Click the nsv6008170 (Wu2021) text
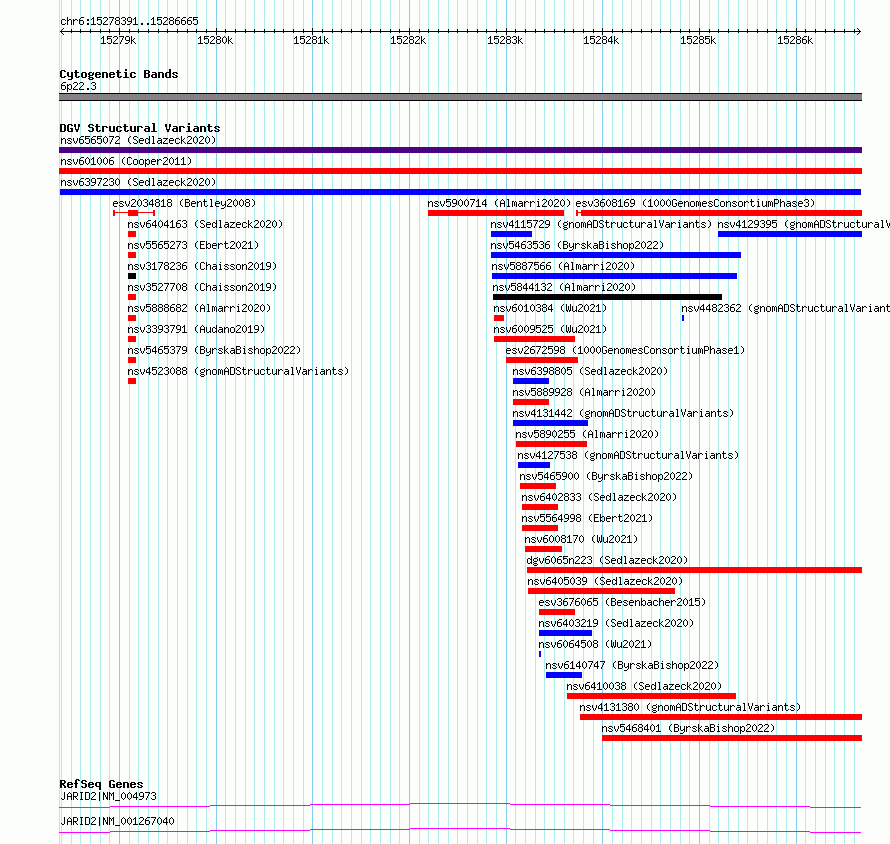890x844 pixels. click(x=581, y=539)
